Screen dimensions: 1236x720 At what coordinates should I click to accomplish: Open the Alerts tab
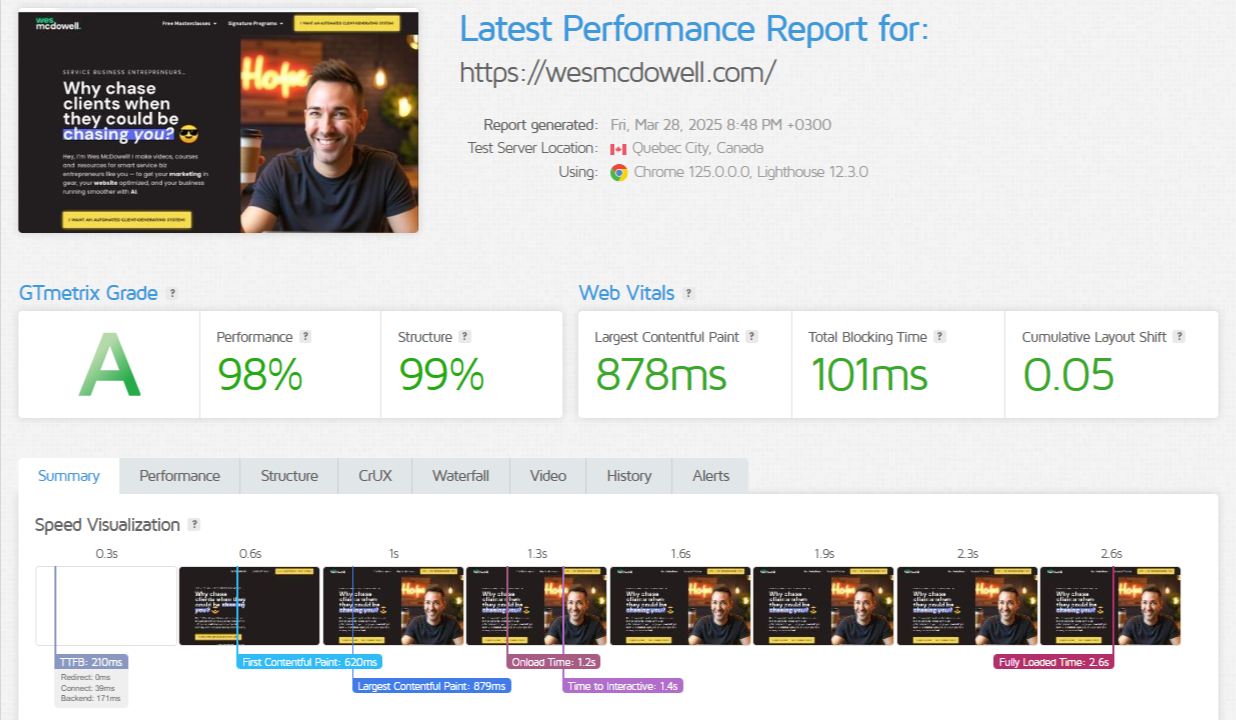pos(711,476)
